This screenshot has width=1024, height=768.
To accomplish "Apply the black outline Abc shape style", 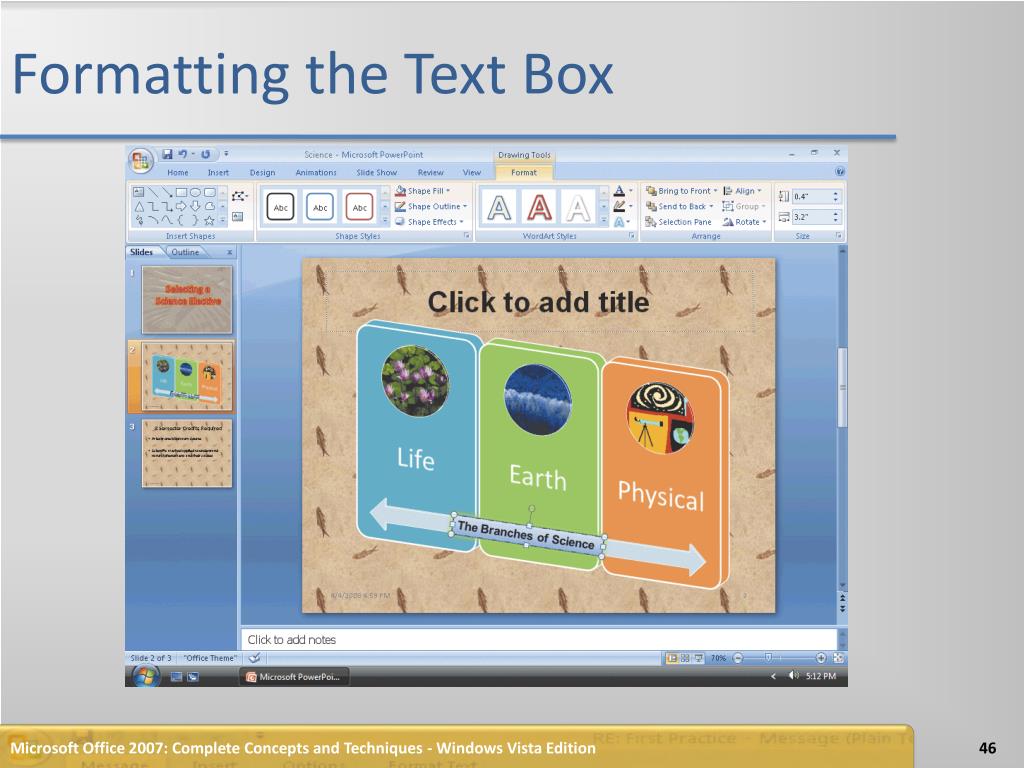I will tap(280, 207).
